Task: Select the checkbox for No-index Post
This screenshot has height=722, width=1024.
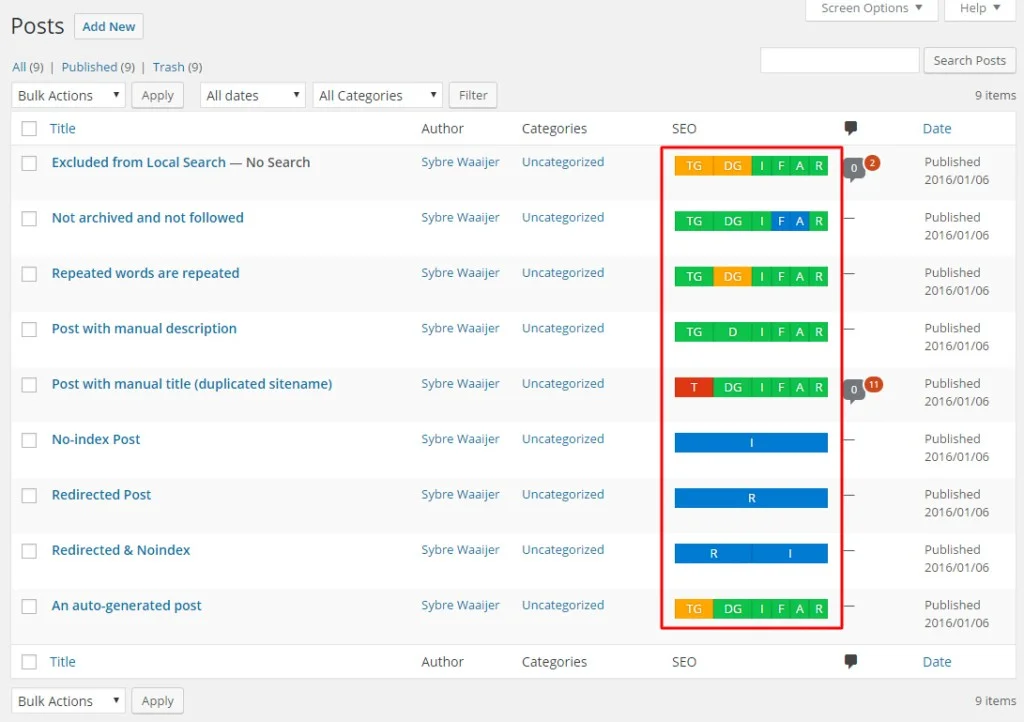Action: (28, 440)
